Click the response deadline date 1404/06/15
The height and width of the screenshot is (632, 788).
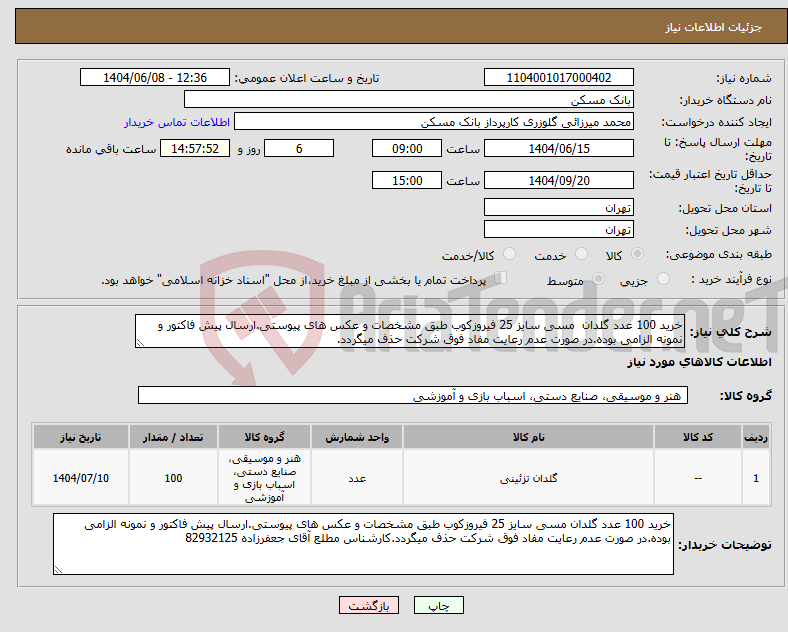559,148
